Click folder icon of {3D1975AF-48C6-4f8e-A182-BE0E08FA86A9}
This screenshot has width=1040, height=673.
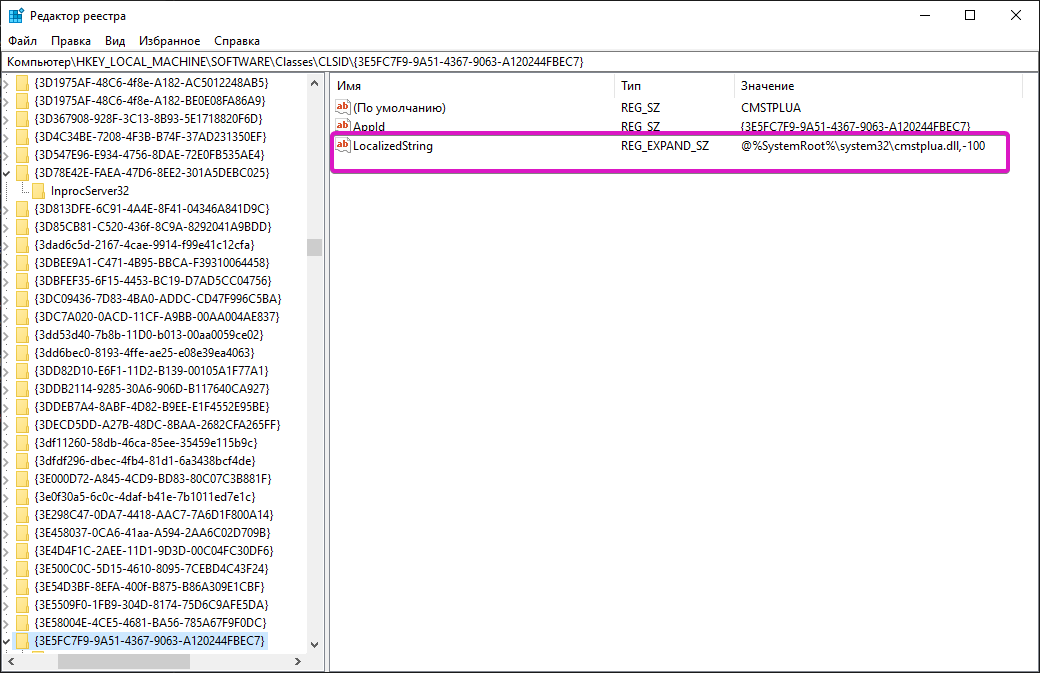[23, 101]
